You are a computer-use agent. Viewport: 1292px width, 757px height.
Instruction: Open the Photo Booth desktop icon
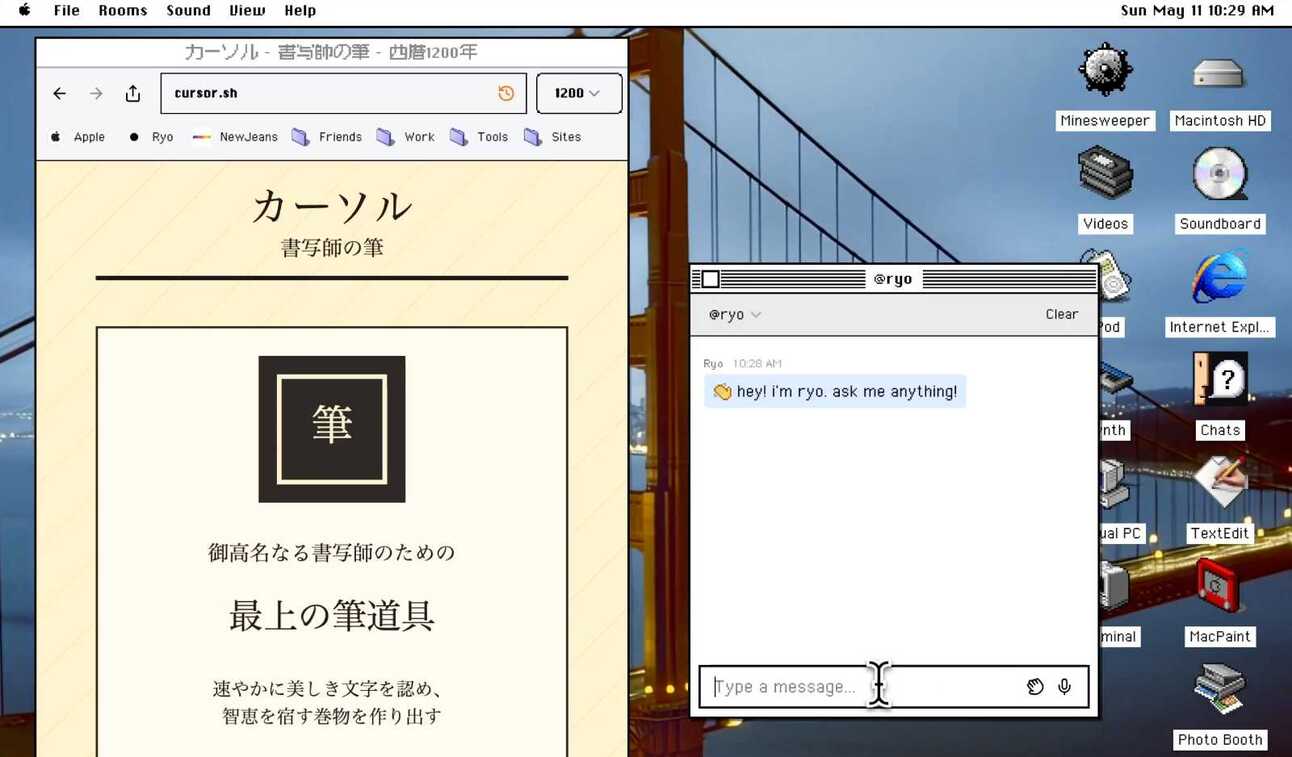coord(1219,691)
